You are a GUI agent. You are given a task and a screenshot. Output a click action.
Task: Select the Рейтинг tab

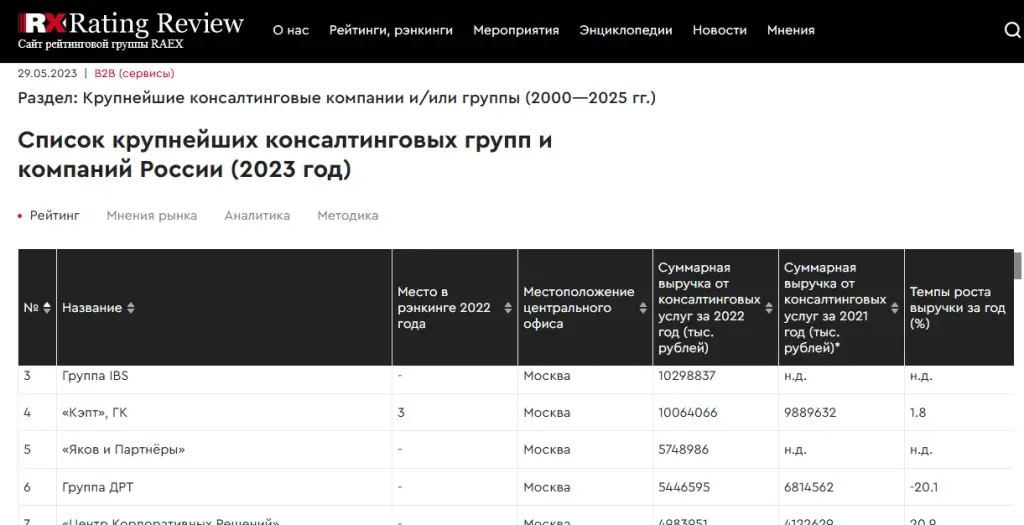point(55,215)
